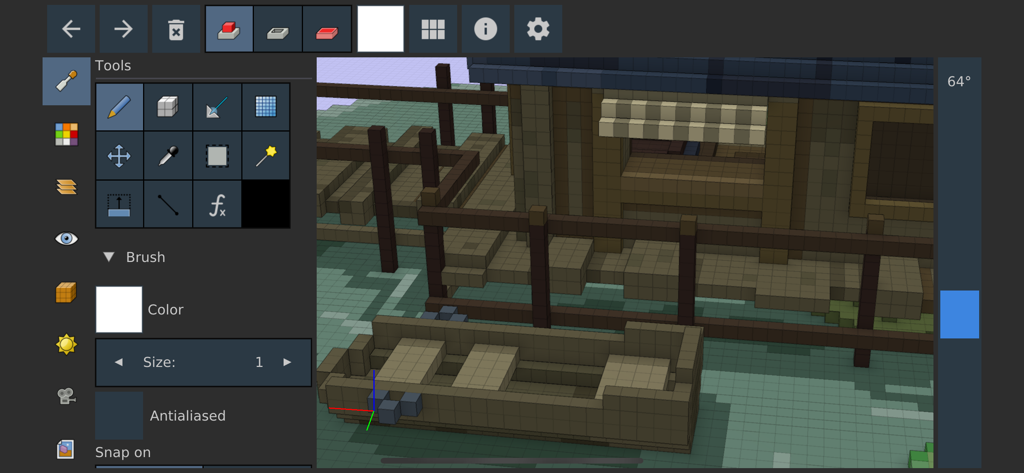Image resolution: width=1024 pixels, height=473 pixels.
Task: Select the eyedropper color picker tool
Action: click(168, 155)
